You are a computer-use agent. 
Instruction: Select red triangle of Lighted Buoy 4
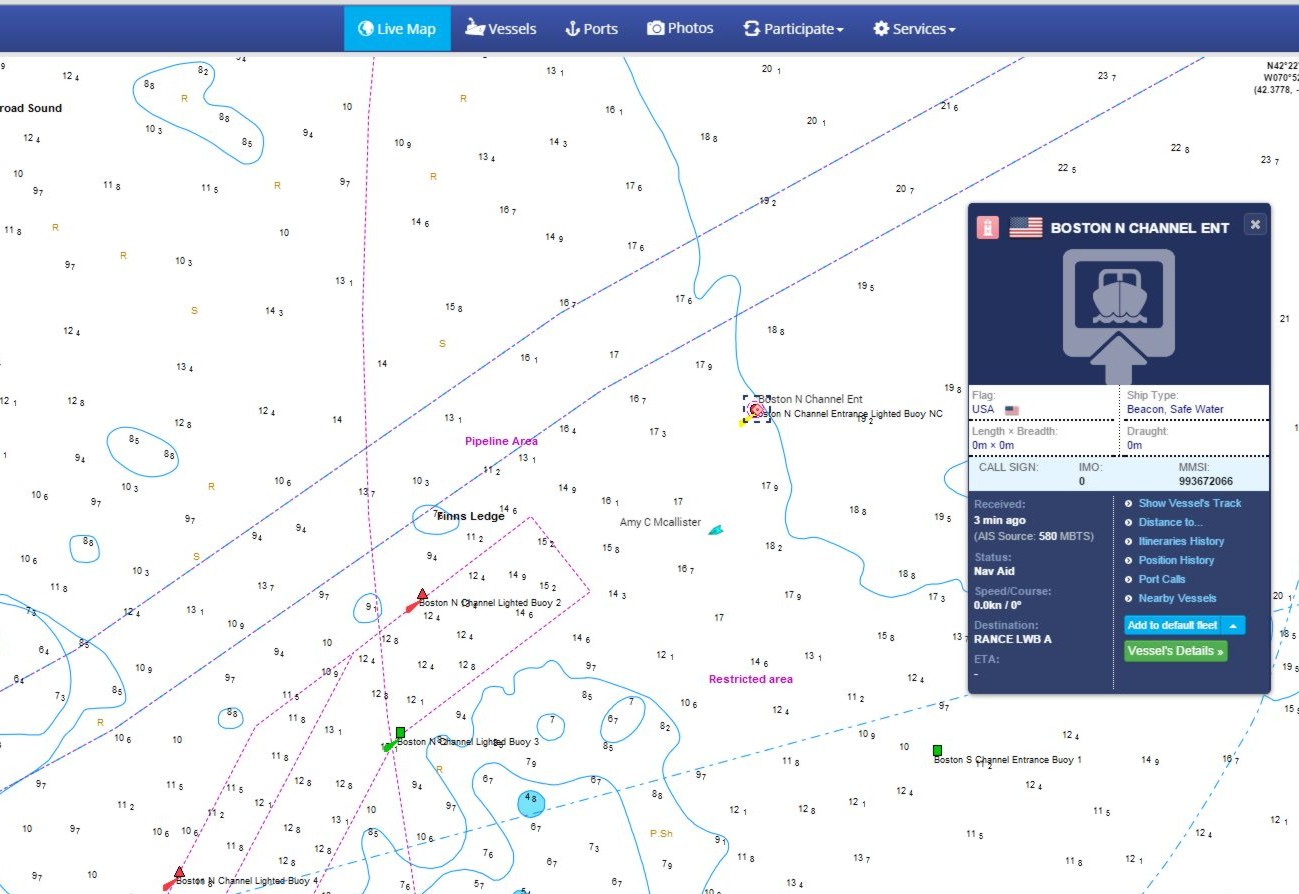(179, 872)
